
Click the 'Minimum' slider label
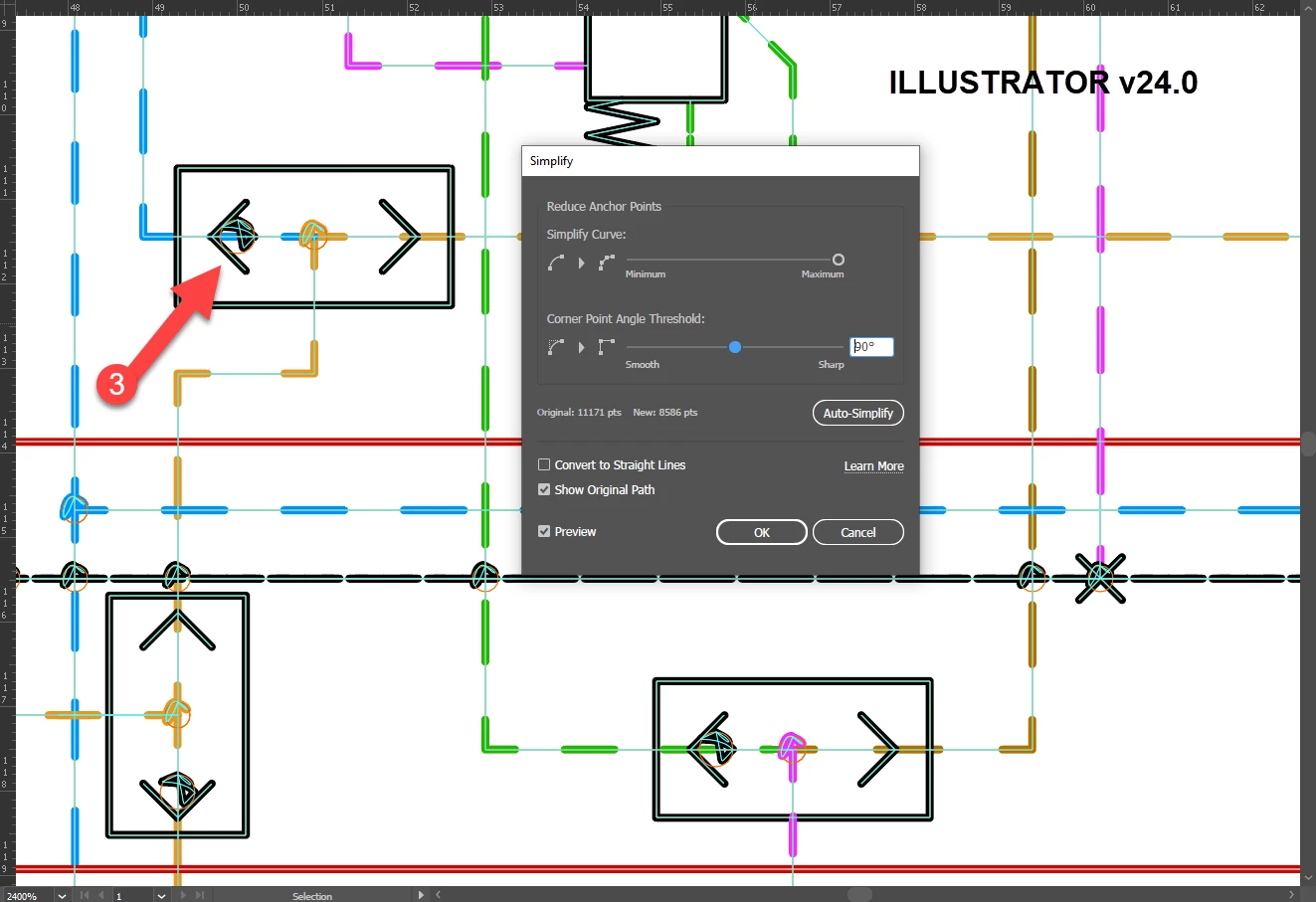pyautogui.click(x=646, y=273)
